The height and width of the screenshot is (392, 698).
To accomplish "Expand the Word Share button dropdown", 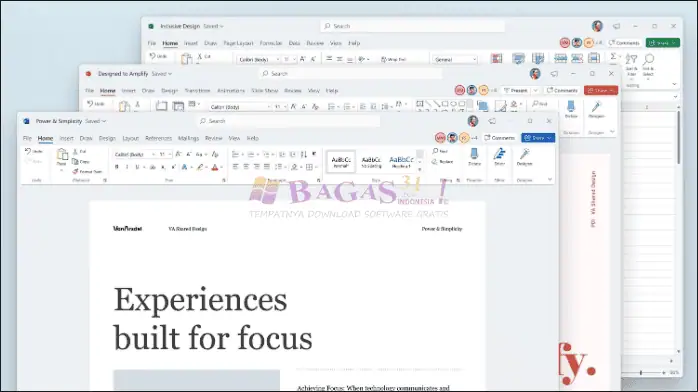I will (x=549, y=138).
